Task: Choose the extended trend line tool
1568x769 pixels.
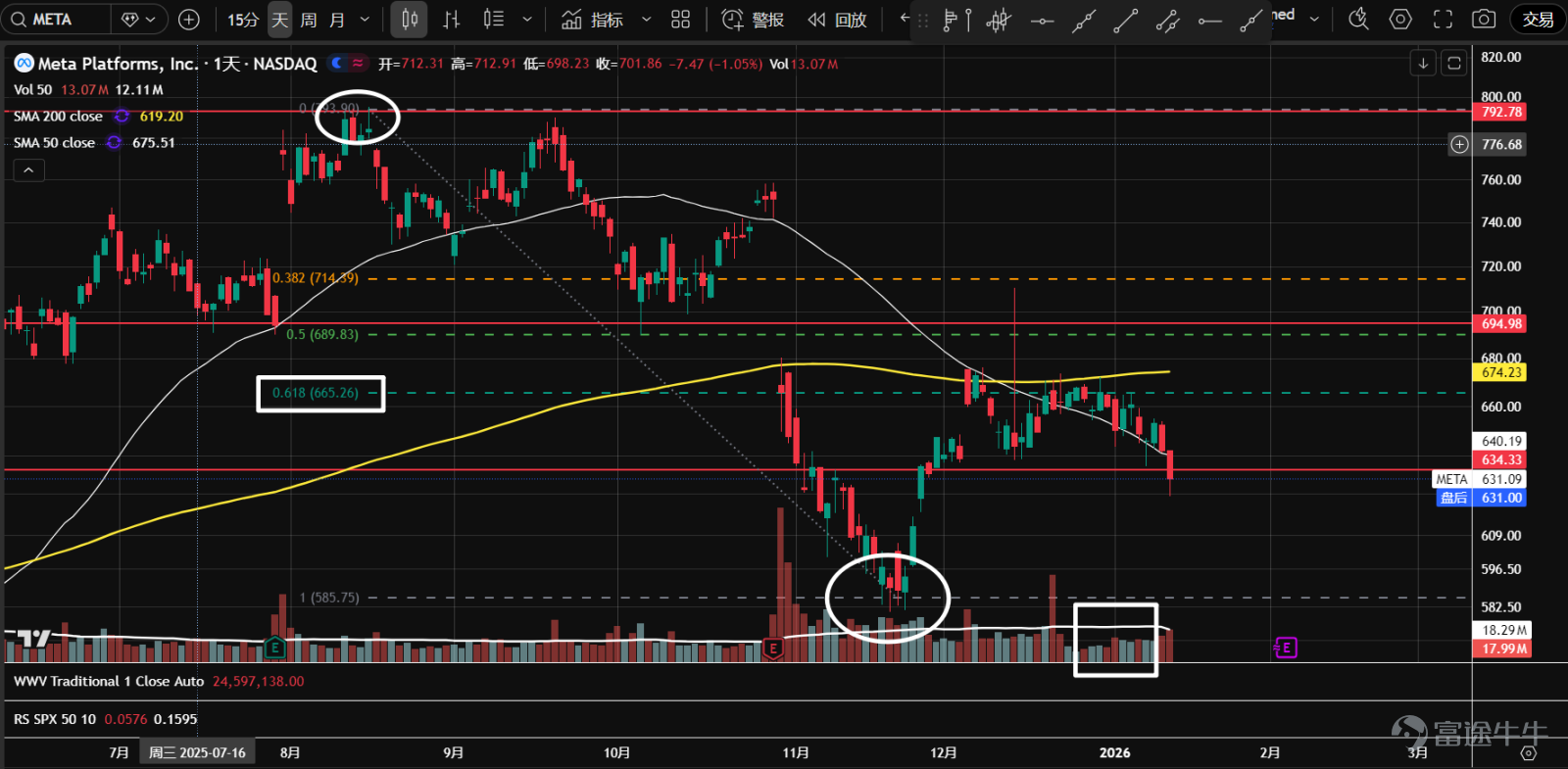Action: point(1083,20)
